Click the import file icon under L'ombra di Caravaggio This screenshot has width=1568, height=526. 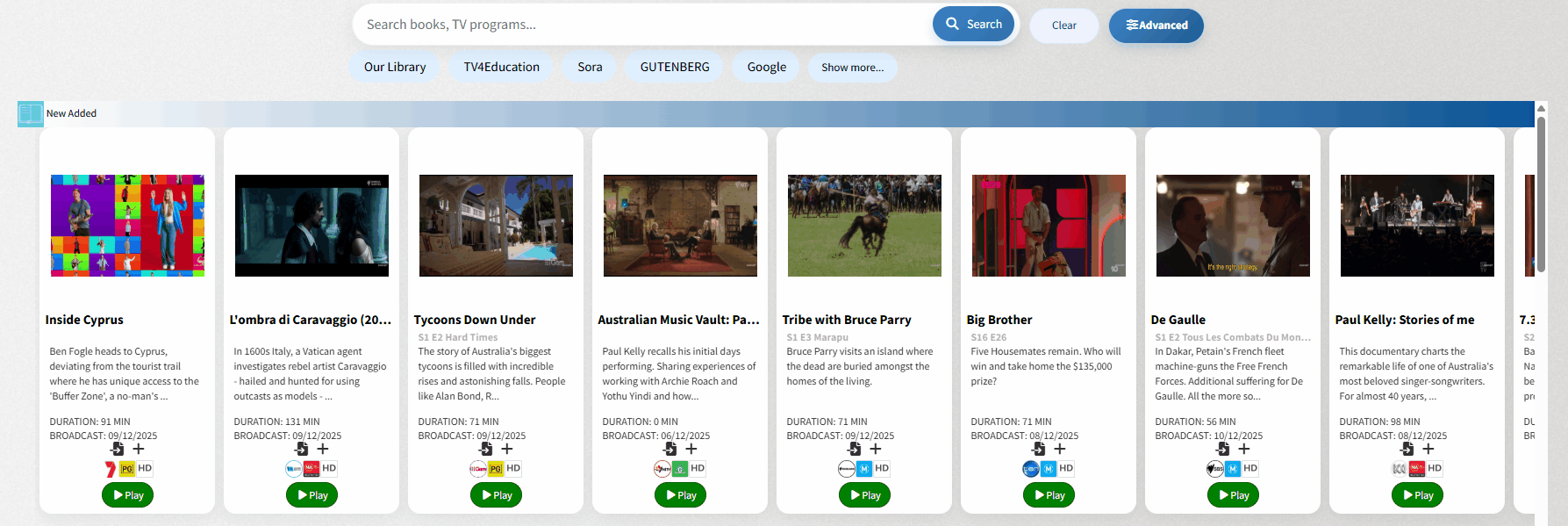point(301,449)
